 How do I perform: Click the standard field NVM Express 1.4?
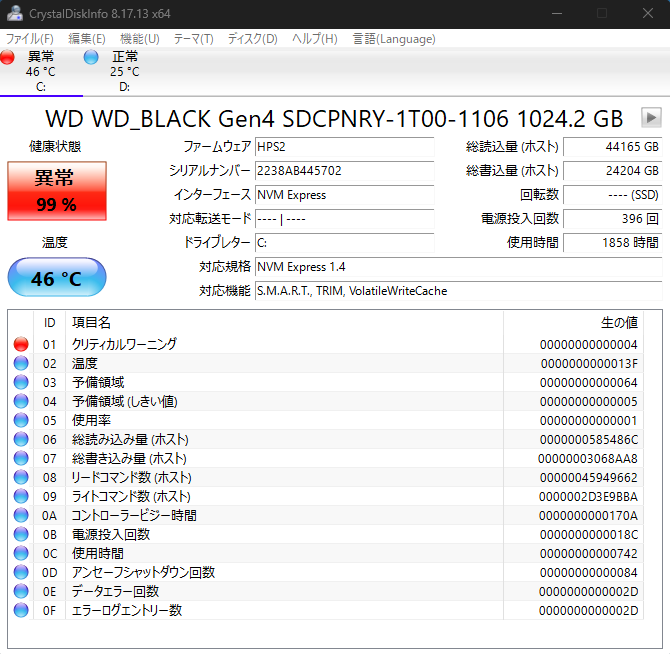[x=458, y=267]
